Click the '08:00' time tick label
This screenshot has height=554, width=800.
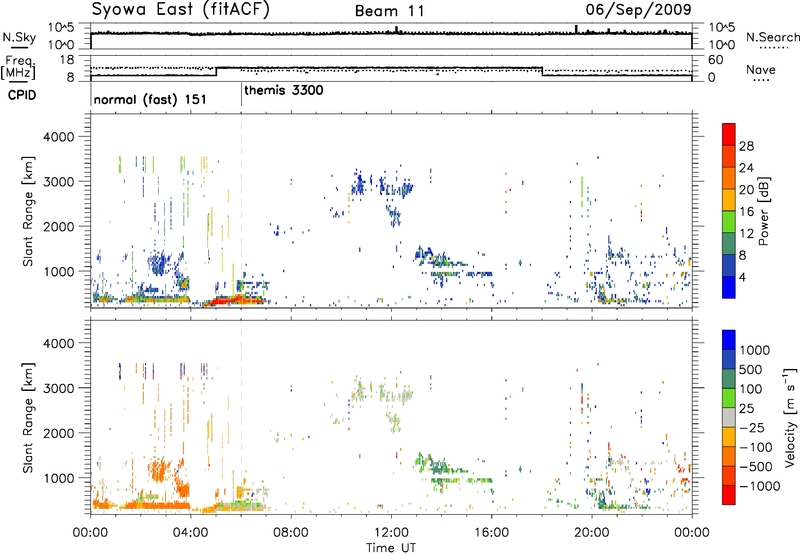(291, 533)
